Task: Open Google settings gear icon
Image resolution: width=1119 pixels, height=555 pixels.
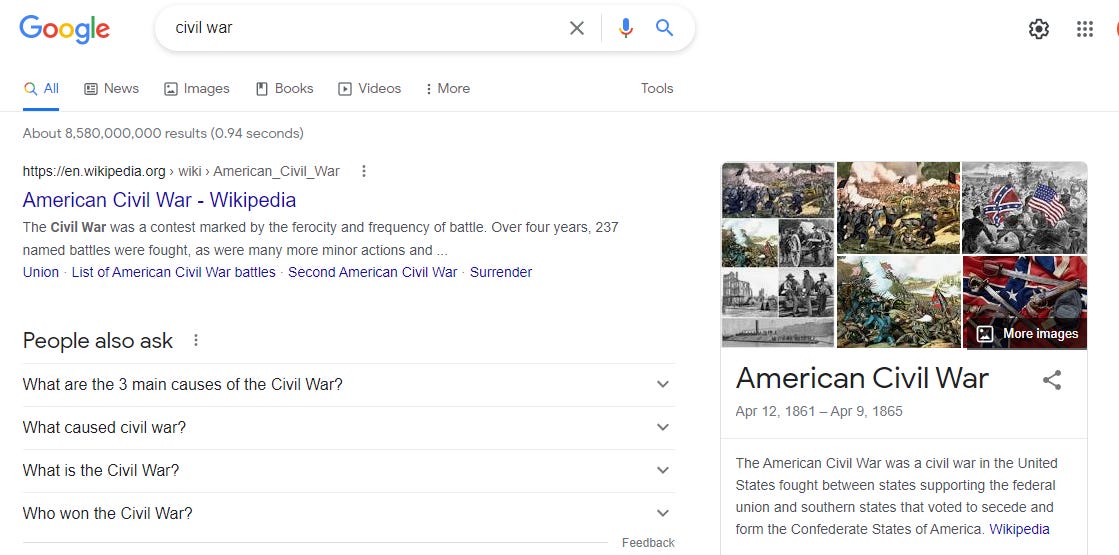Action: pyautogui.click(x=1039, y=29)
